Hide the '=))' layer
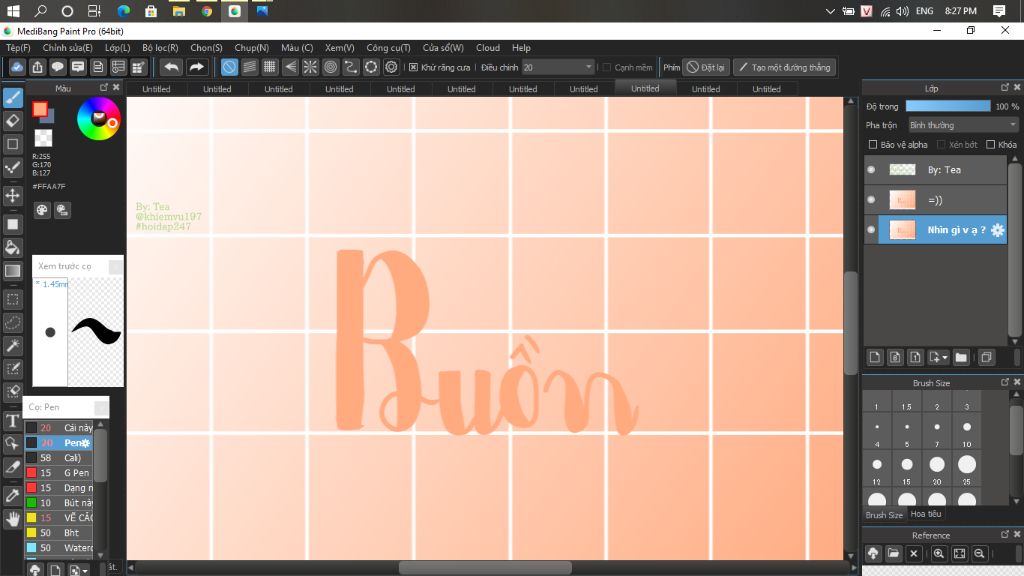 [871, 200]
